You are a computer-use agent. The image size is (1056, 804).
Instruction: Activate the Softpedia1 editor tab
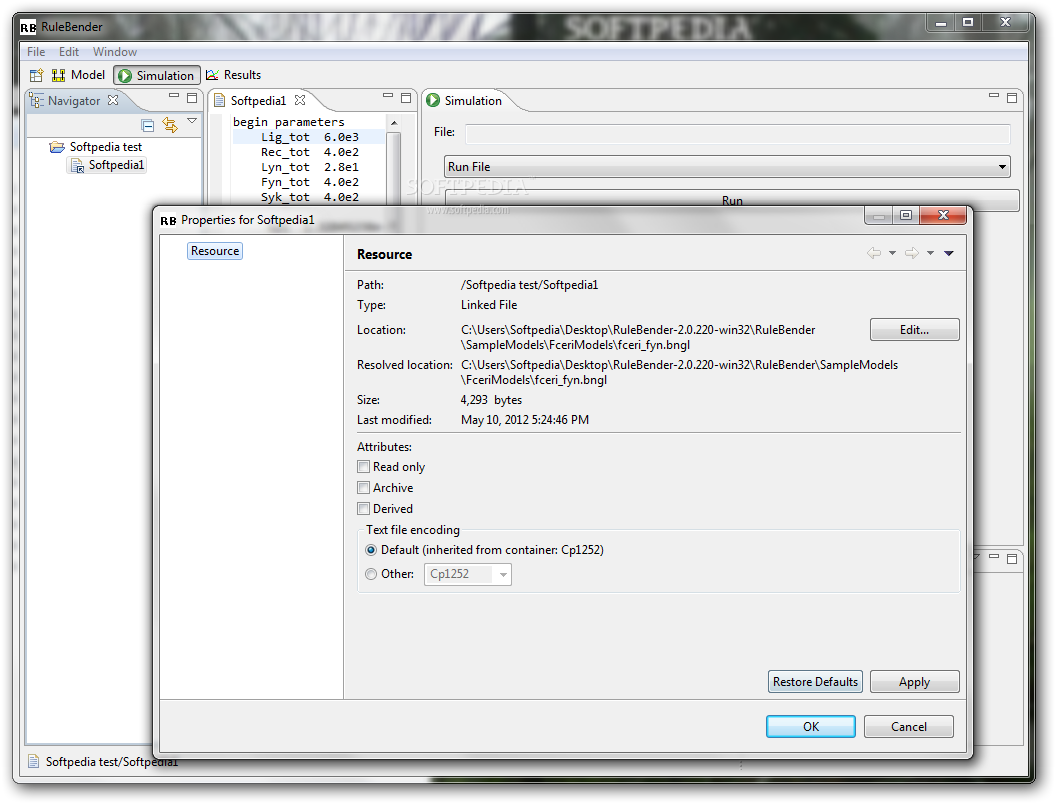(x=258, y=100)
